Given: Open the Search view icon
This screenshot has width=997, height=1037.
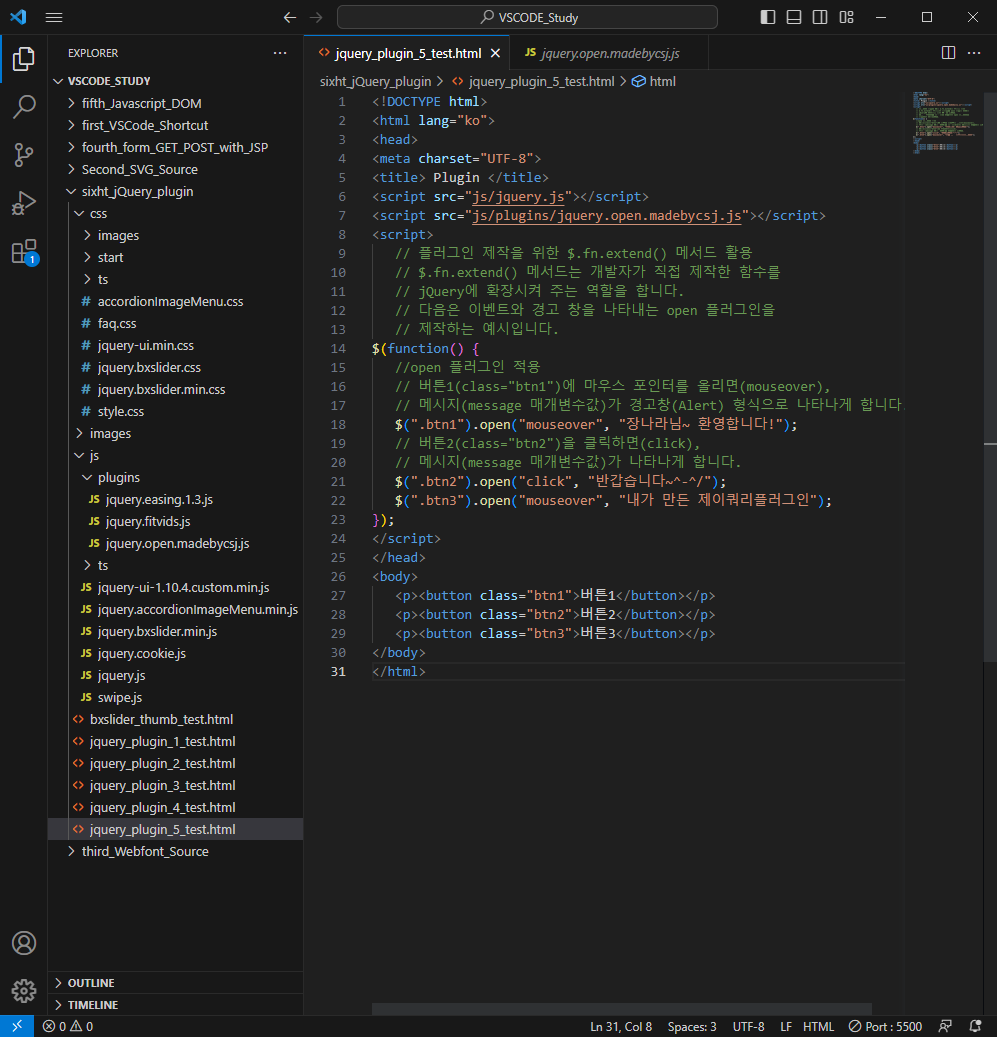Looking at the screenshot, I should tap(24, 106).
